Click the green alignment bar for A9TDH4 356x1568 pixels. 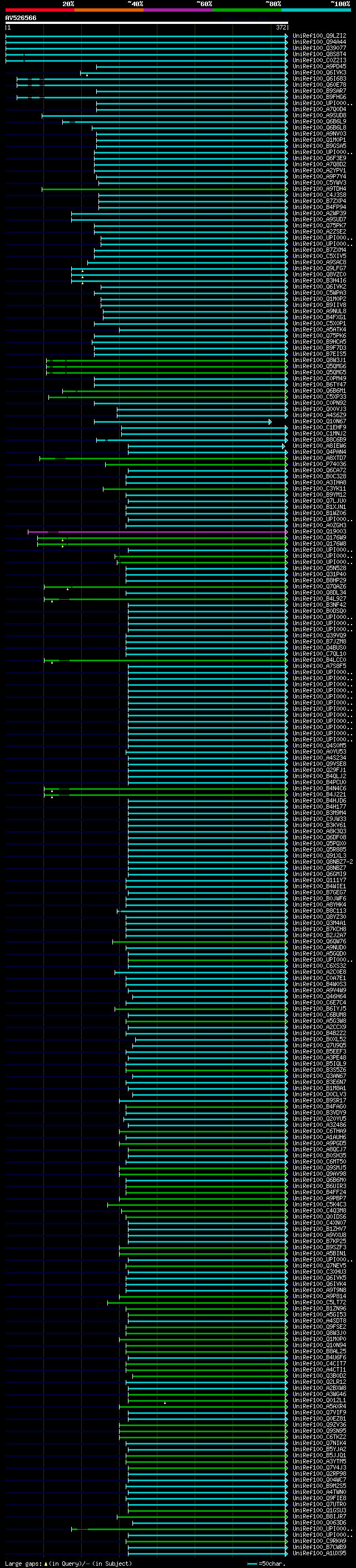click(164, 189)
